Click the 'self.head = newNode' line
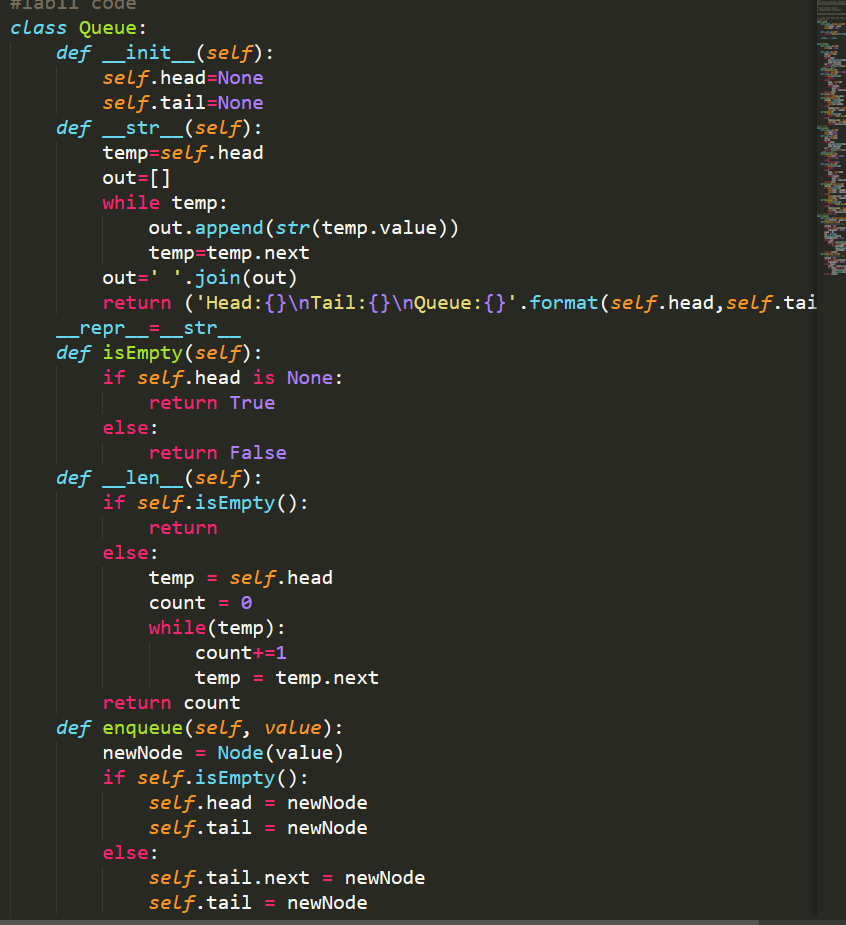846x925 pixels. click(x=258, y=803)
